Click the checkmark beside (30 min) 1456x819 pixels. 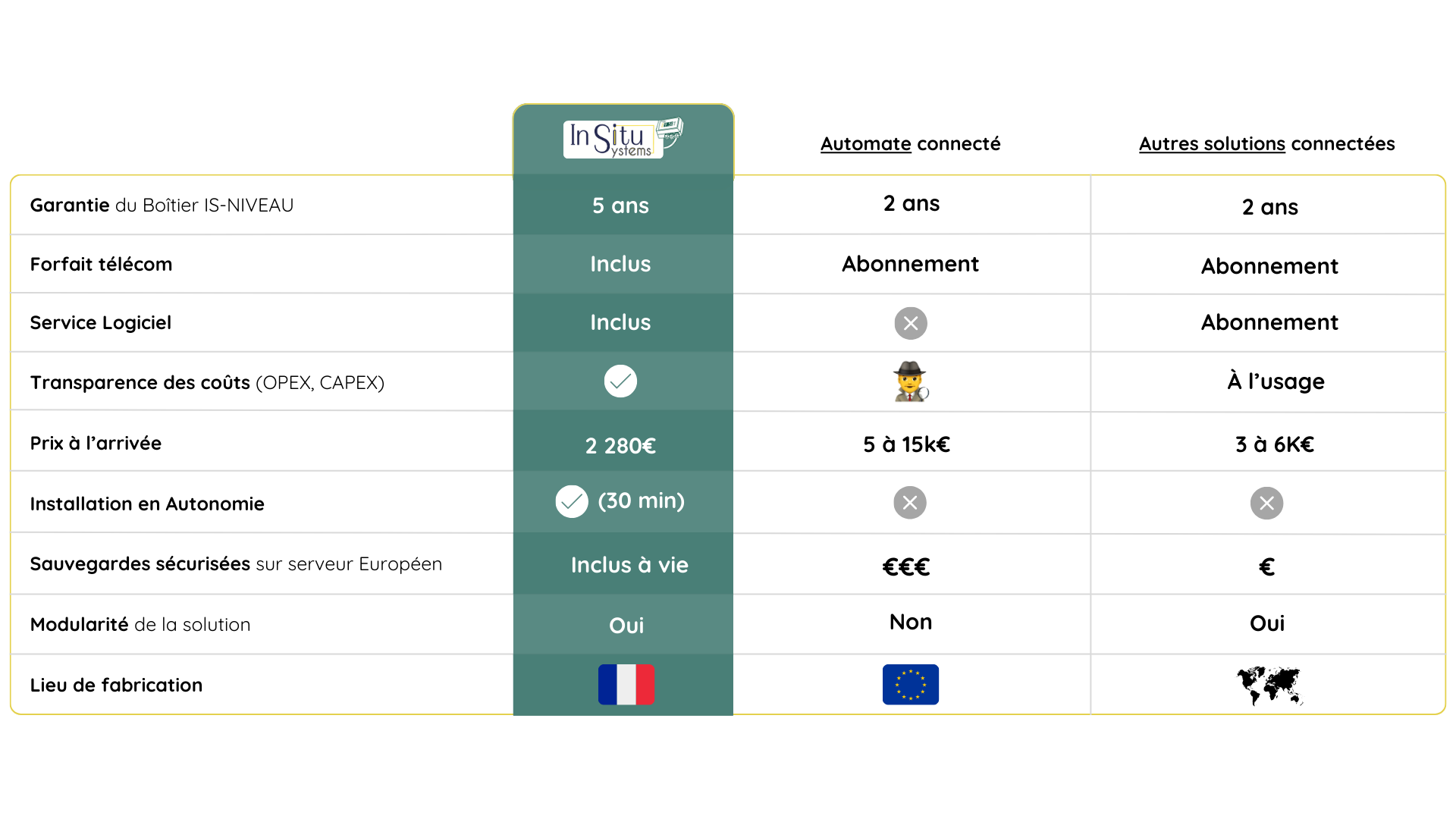(572, 502)
